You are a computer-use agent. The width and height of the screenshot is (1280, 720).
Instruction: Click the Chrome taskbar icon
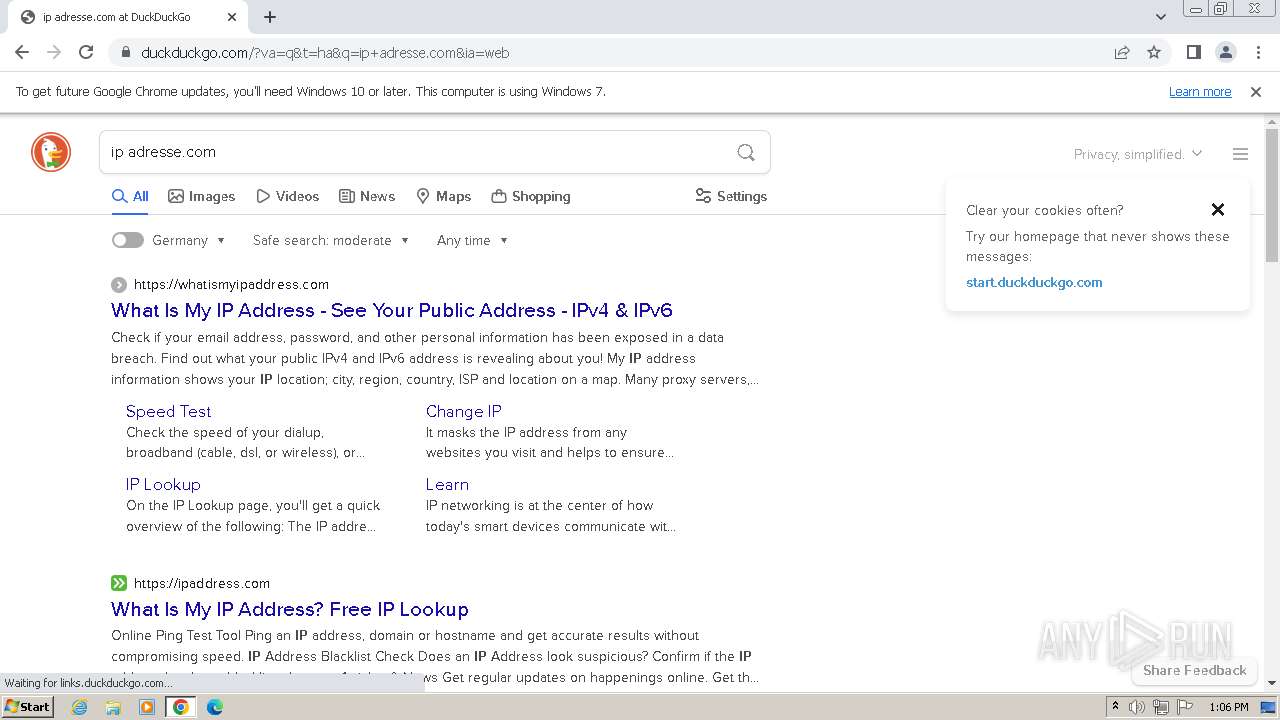(181, 707)
